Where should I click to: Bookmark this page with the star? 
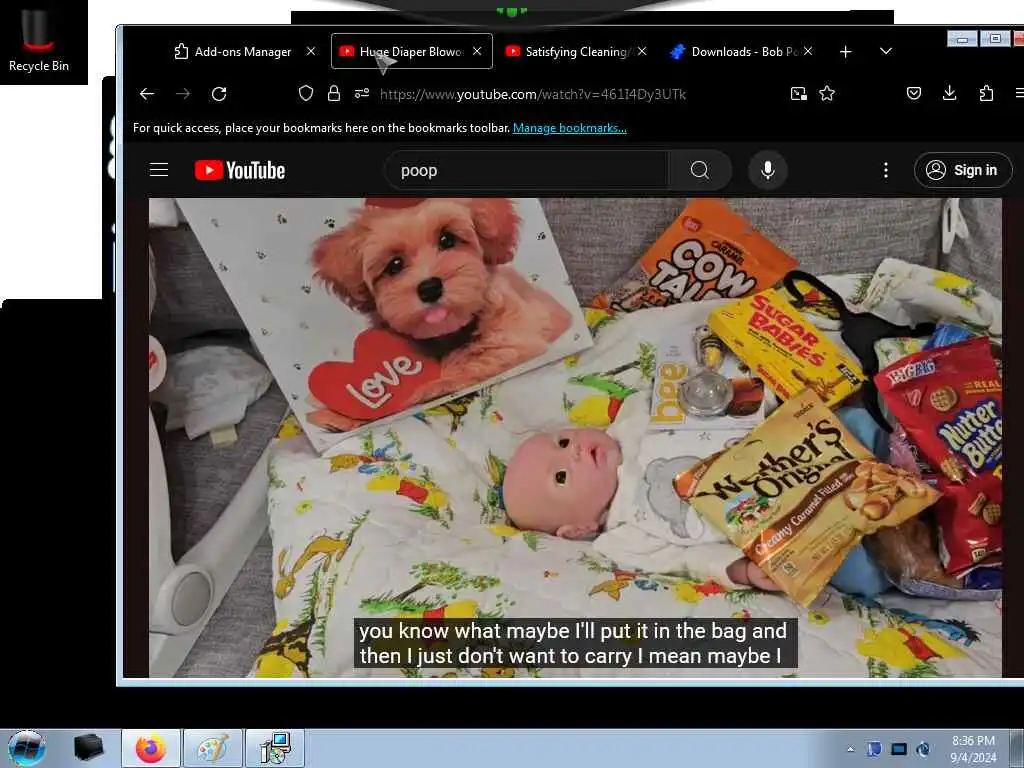(x=827, y=93)
